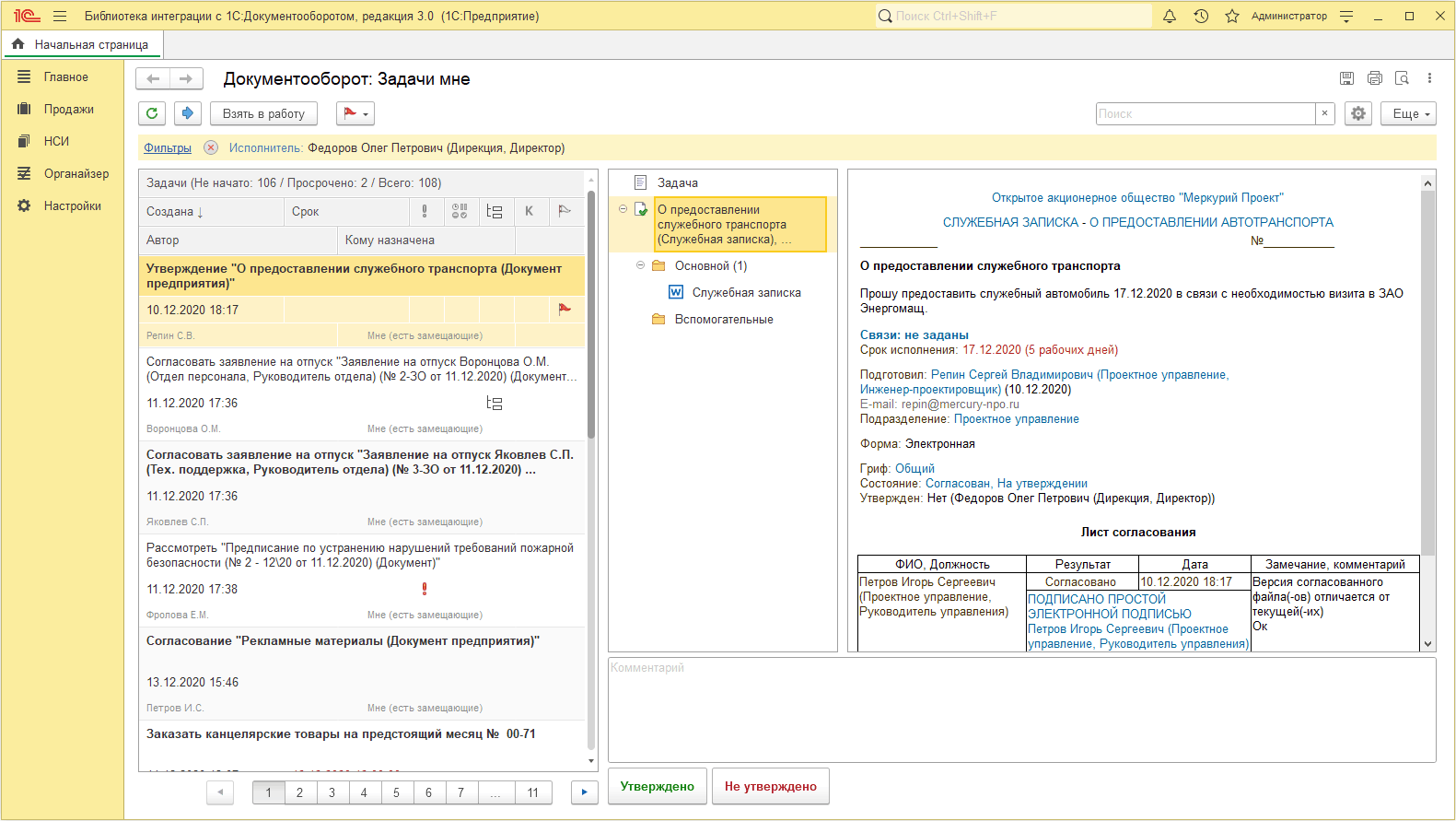This screenshot has height=821, width=1456.
Task: Click the red flag in the first task row
Action: click(565, 310)
